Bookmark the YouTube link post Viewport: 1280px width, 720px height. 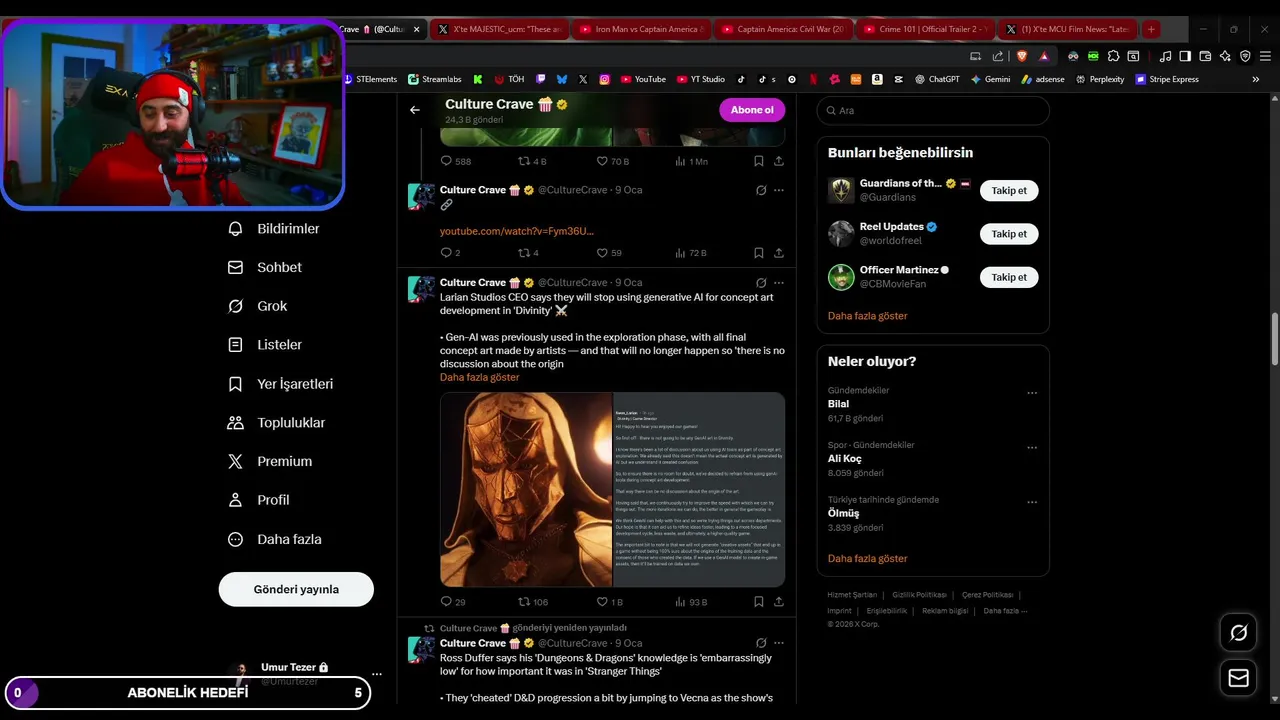[x=759, y=253]
